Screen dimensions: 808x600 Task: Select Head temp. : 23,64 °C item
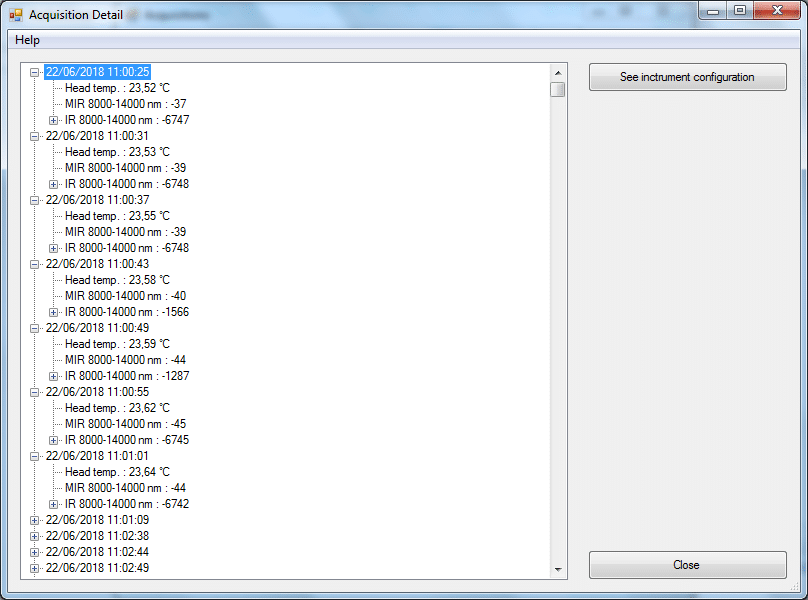click(117, 472)
